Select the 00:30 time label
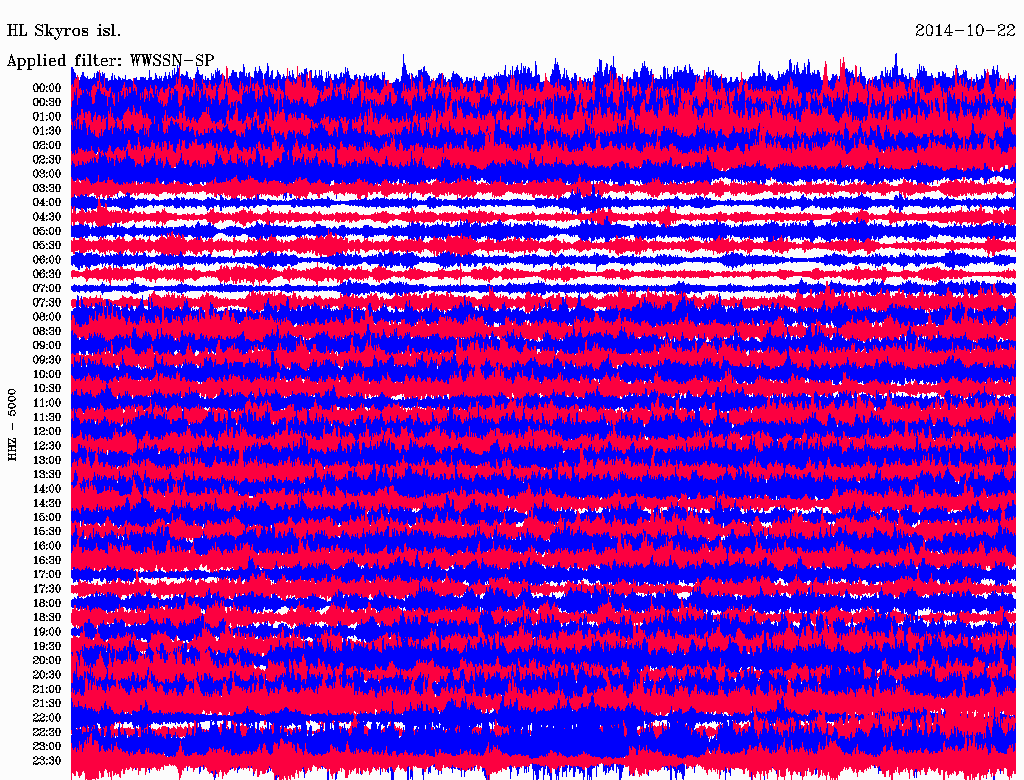 [x=46, y=102]
